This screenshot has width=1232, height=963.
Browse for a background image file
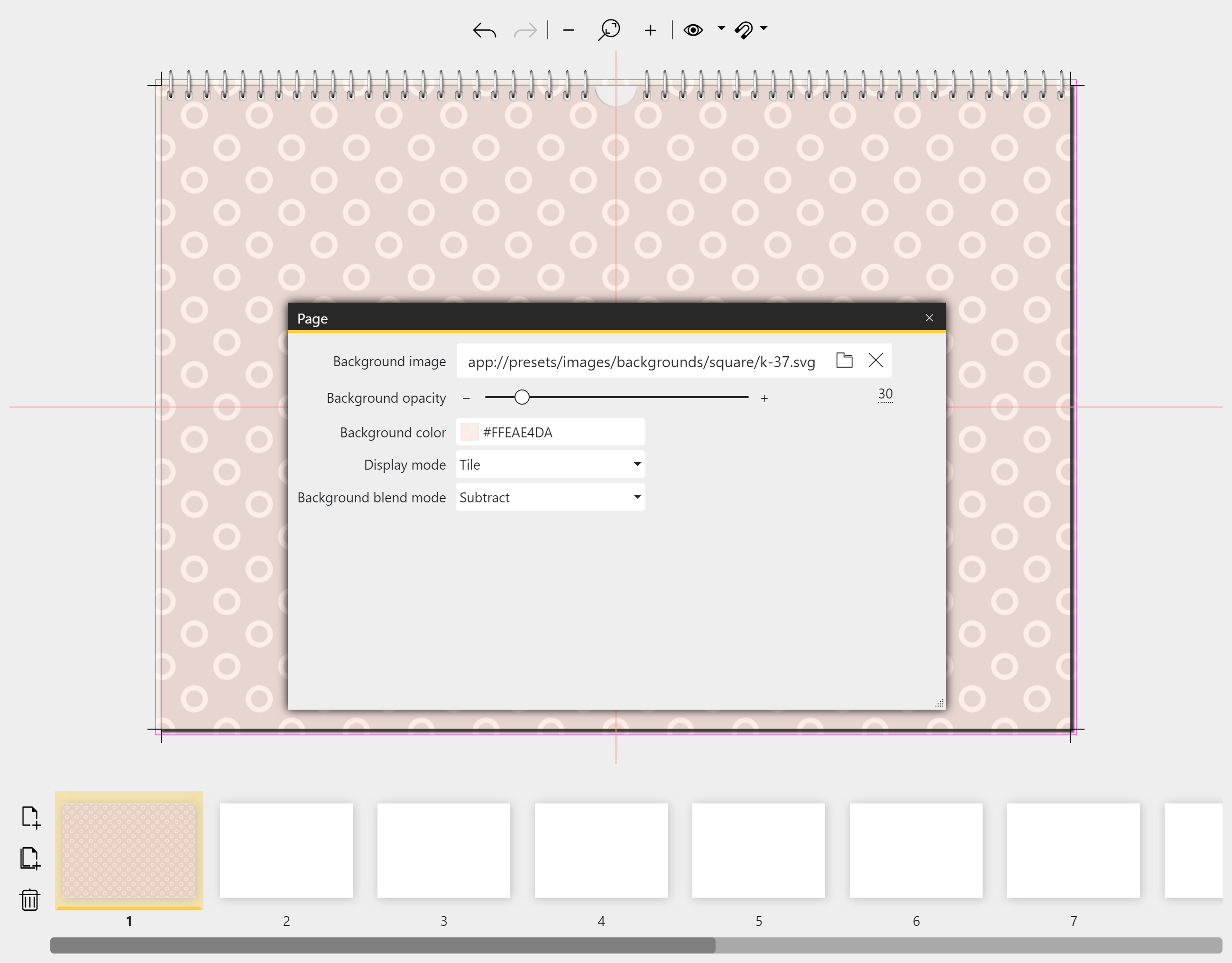point(844,360)
